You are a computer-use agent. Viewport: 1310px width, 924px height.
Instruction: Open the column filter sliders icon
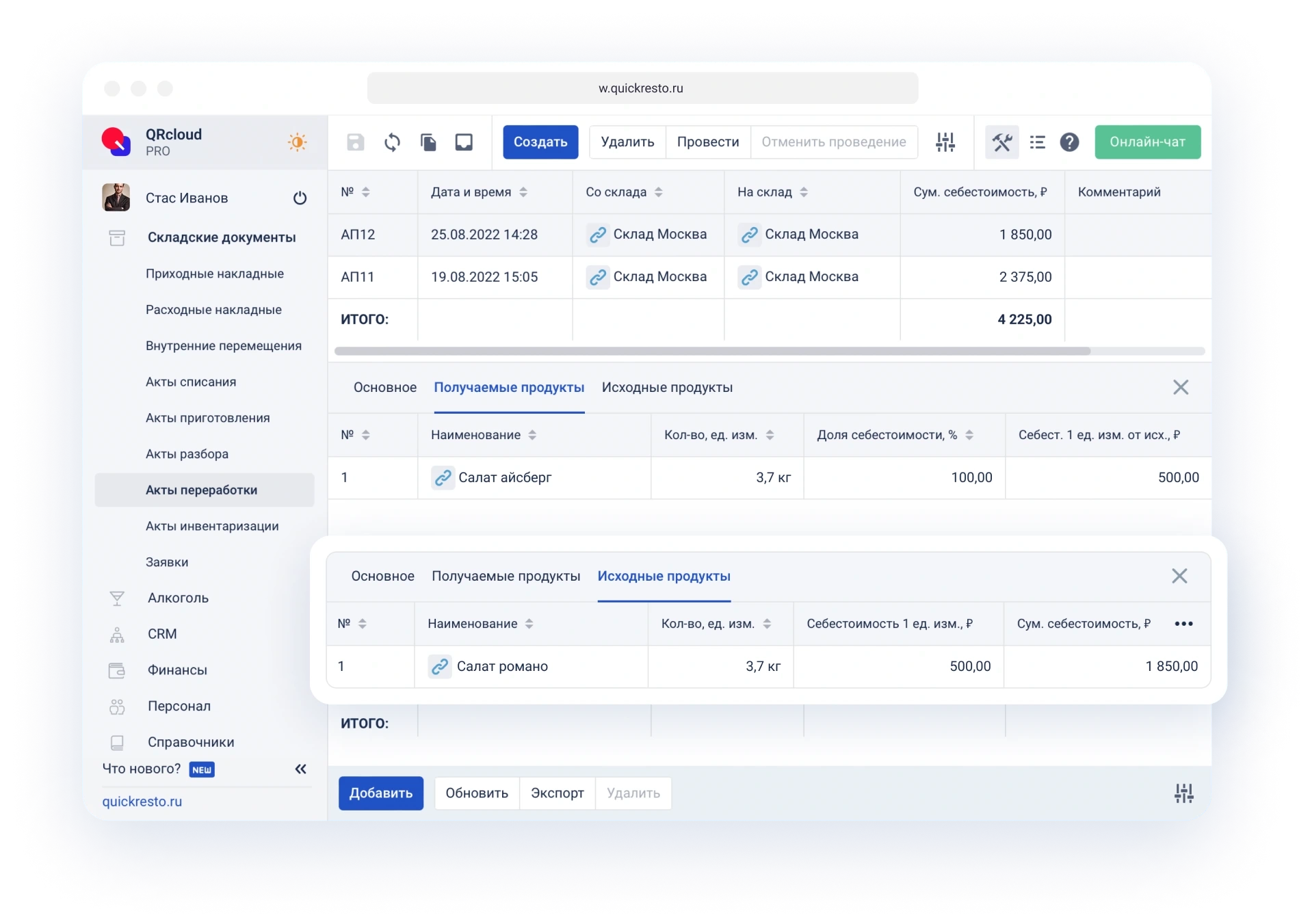[x=945, y=142]
